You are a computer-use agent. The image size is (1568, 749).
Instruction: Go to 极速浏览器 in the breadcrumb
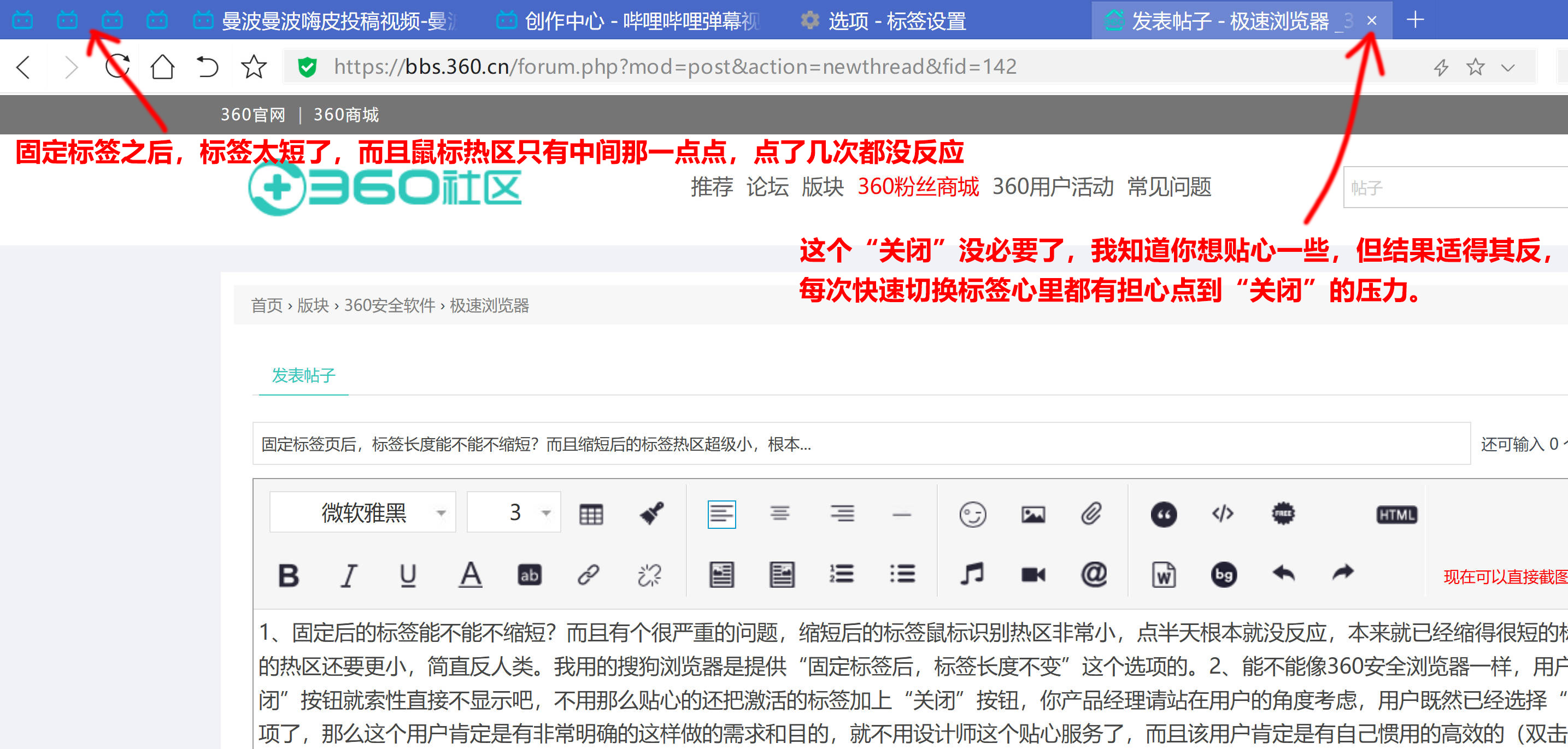coord(489,305)
